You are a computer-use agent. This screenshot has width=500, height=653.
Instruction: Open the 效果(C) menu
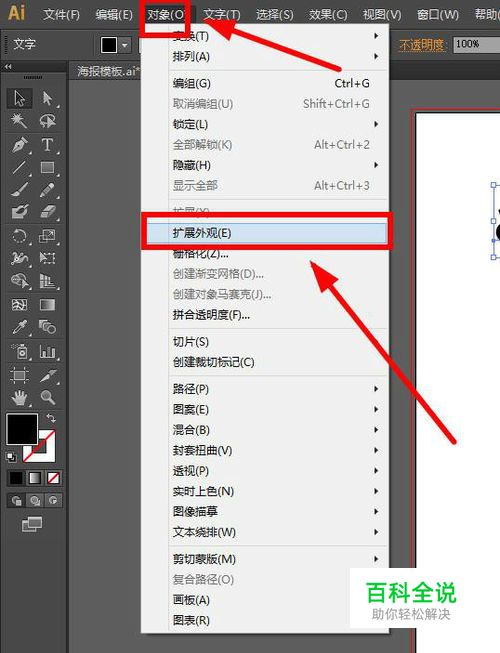(328, 15)
